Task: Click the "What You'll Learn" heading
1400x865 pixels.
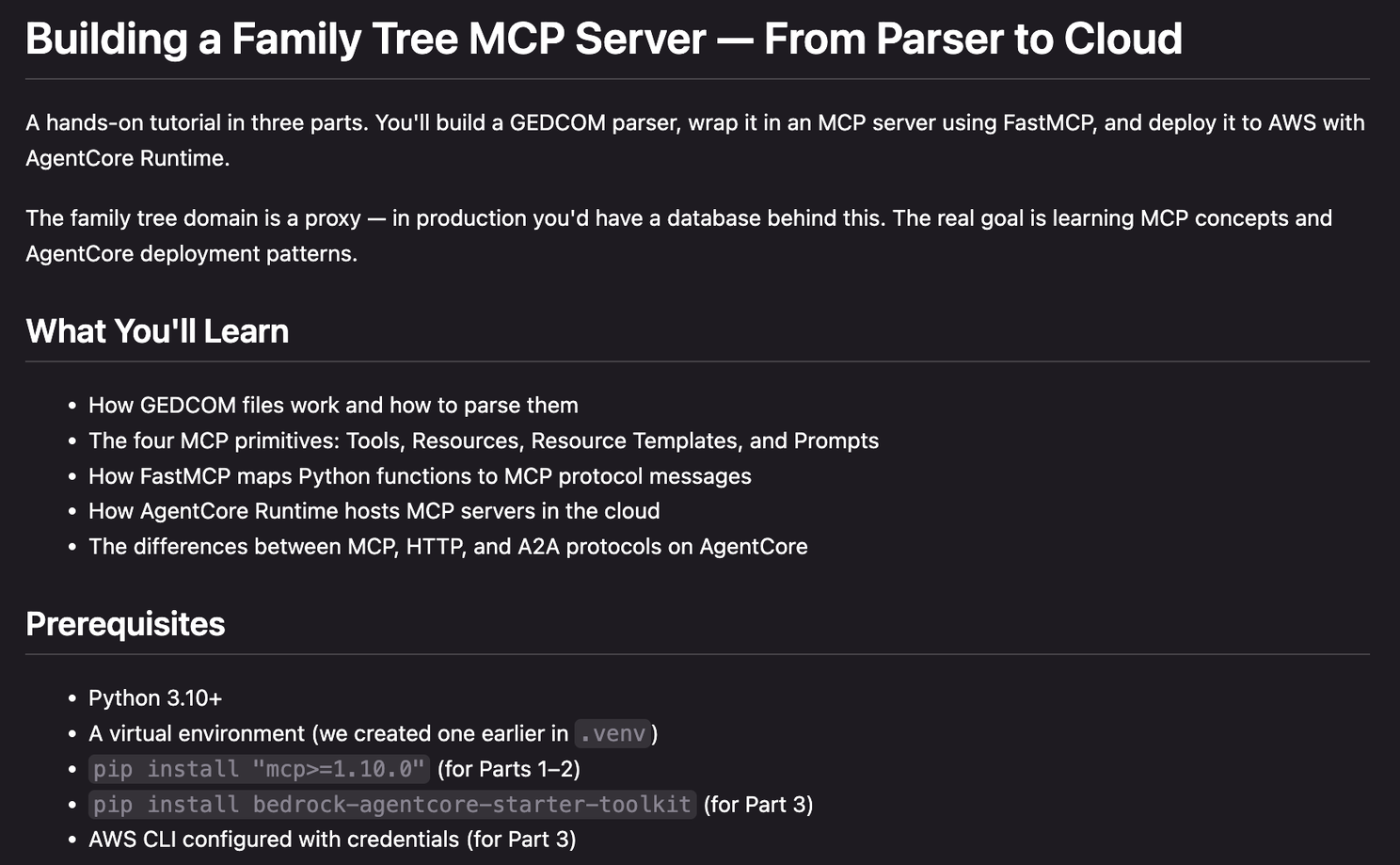Action: [x=157, y=331]
